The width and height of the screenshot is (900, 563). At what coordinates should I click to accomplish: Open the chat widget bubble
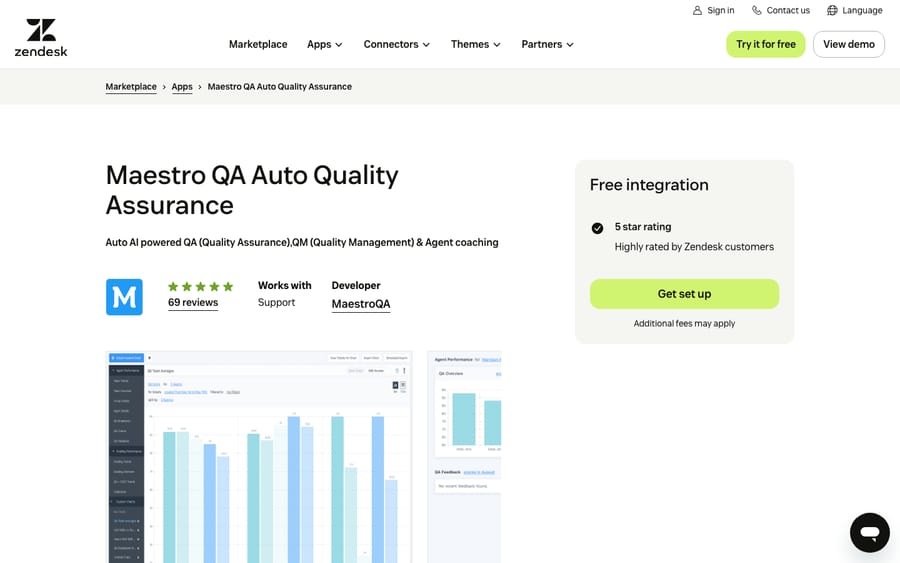pos(870,533)
